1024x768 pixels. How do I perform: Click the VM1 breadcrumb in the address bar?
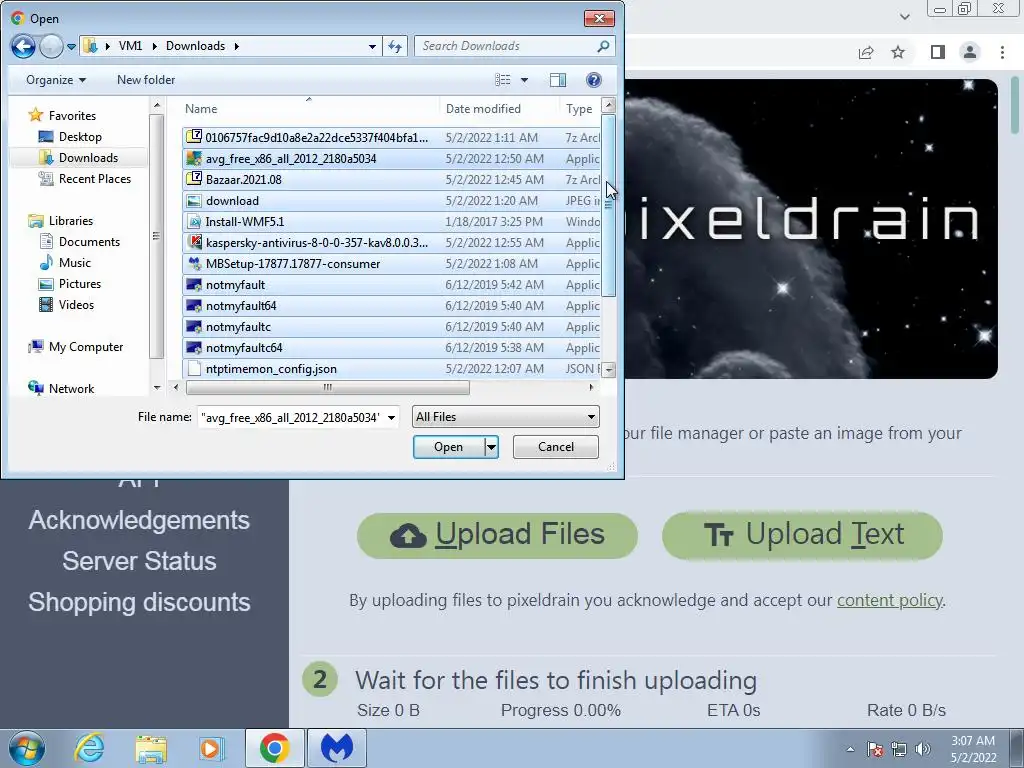[x=130, y=46]
